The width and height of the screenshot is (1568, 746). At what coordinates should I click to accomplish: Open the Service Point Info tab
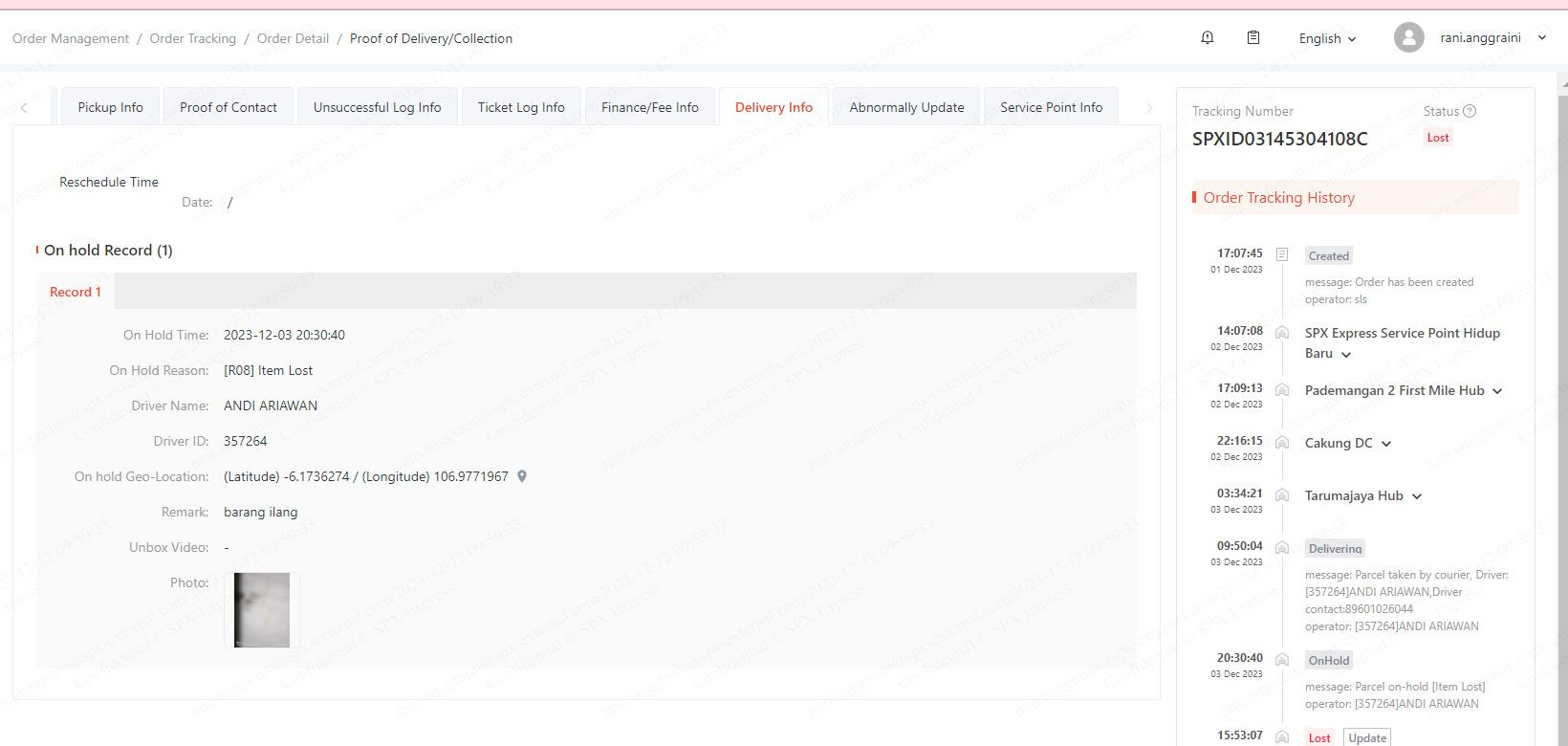click(1052, 107)
